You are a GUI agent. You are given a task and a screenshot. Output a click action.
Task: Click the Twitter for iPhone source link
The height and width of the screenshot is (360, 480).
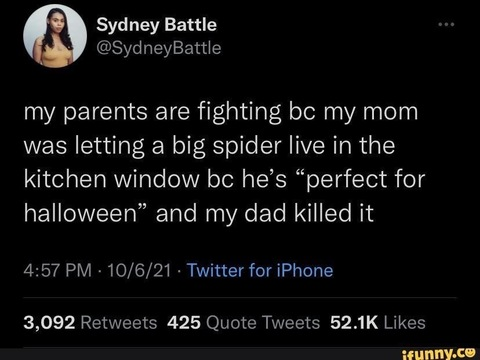point(260,270)
